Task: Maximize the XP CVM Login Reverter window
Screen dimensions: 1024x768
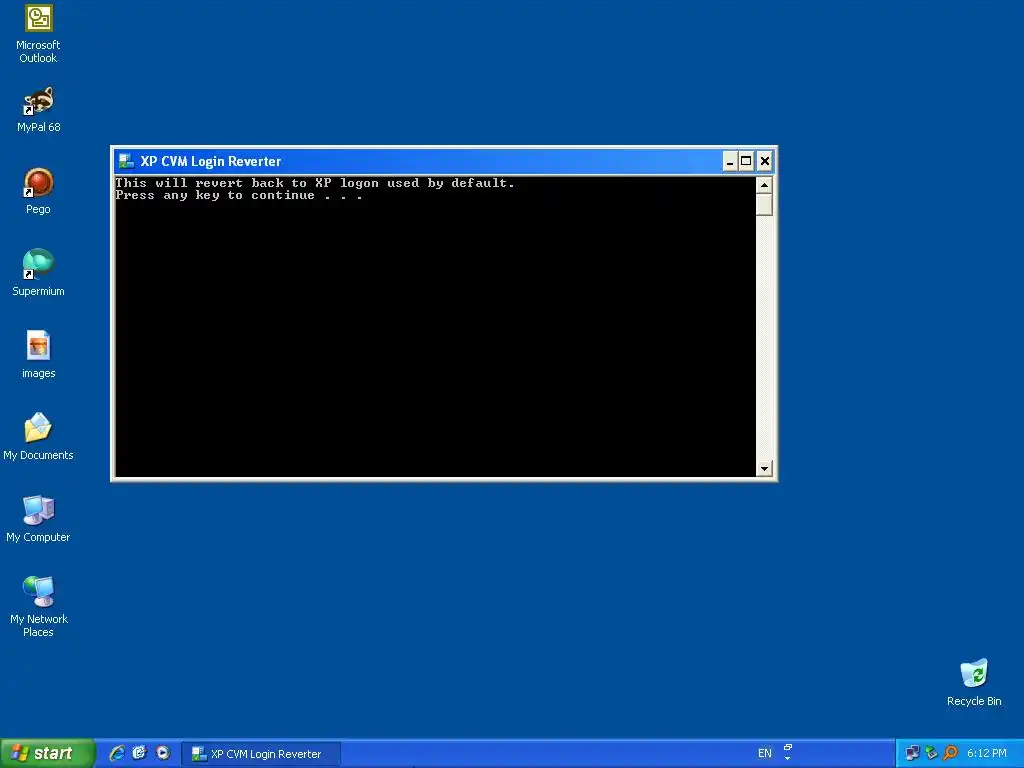Action: (x=746, y=161)
